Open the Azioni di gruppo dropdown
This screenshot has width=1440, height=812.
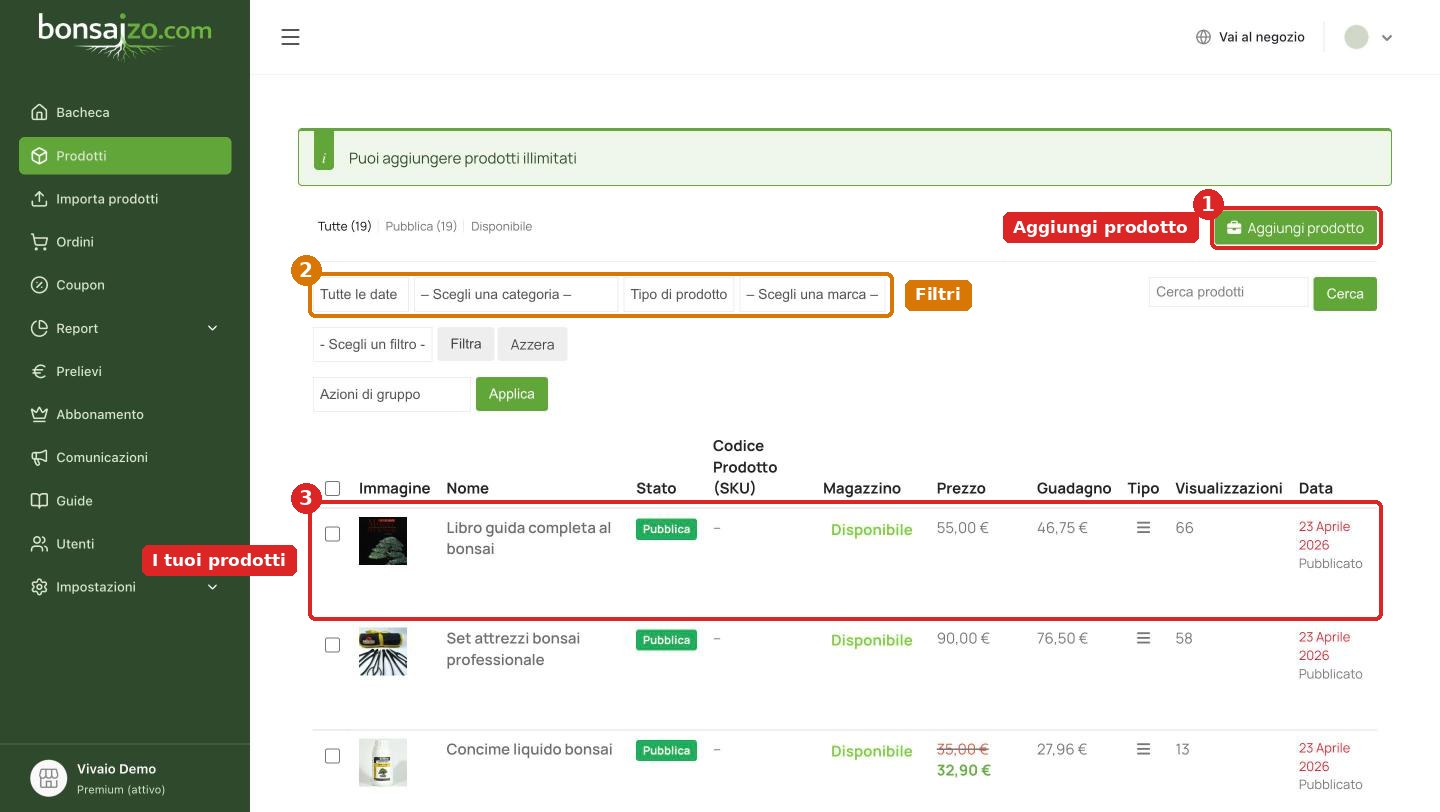[x=391, y=394]
